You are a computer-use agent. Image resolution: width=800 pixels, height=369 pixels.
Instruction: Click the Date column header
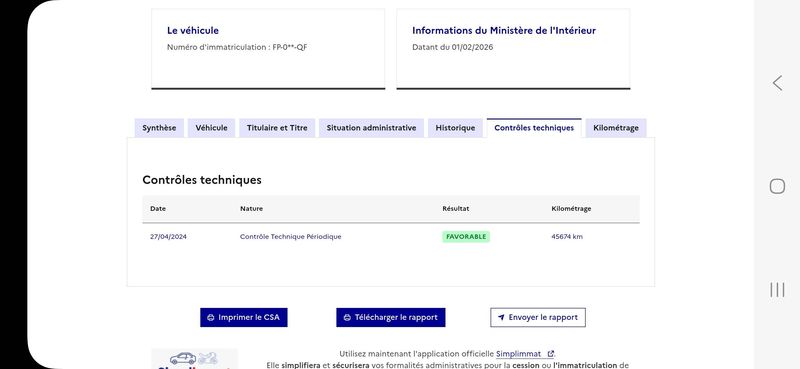(158, 209)
